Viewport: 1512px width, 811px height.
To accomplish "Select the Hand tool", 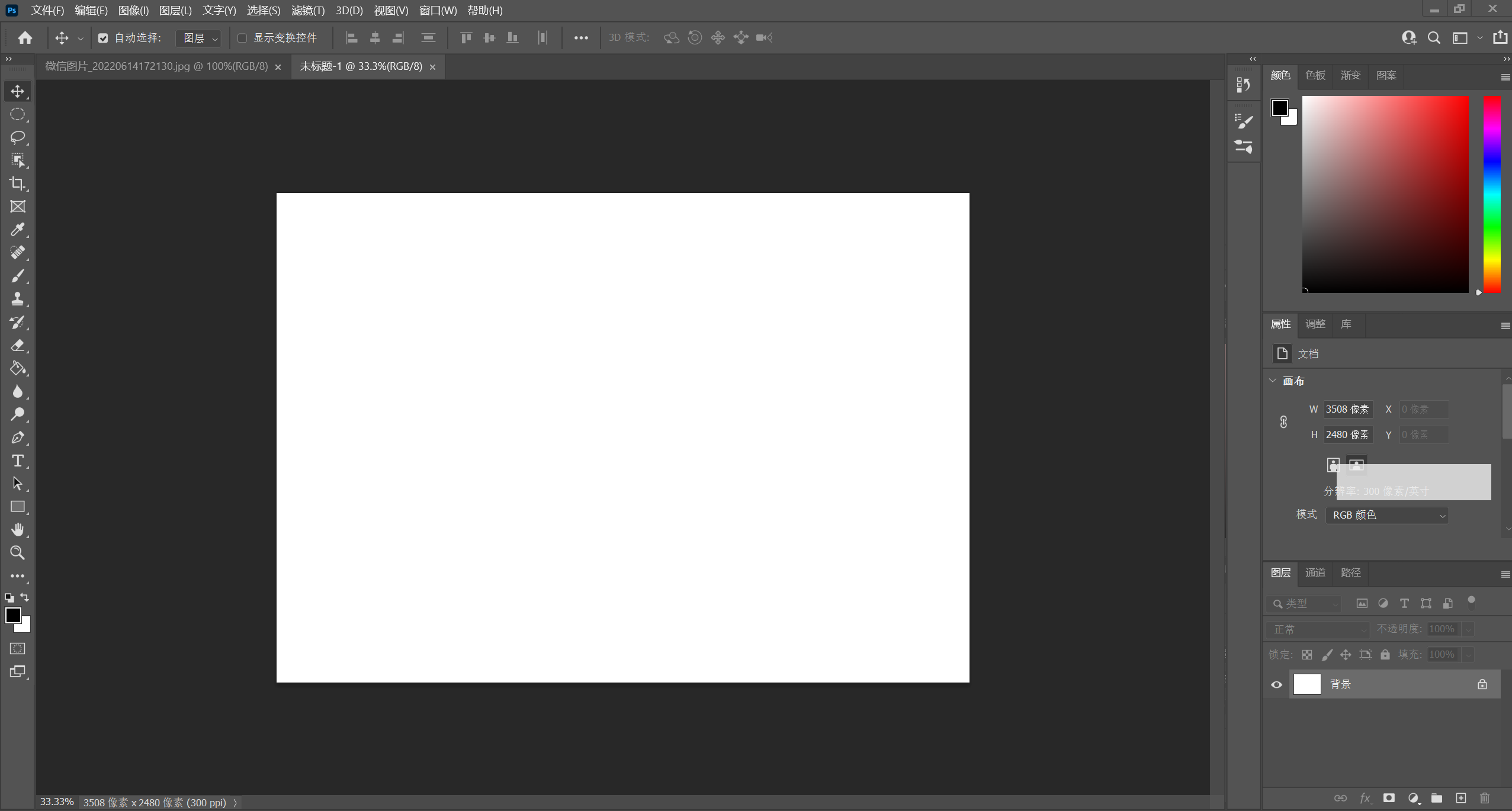I will coord(17,529).
